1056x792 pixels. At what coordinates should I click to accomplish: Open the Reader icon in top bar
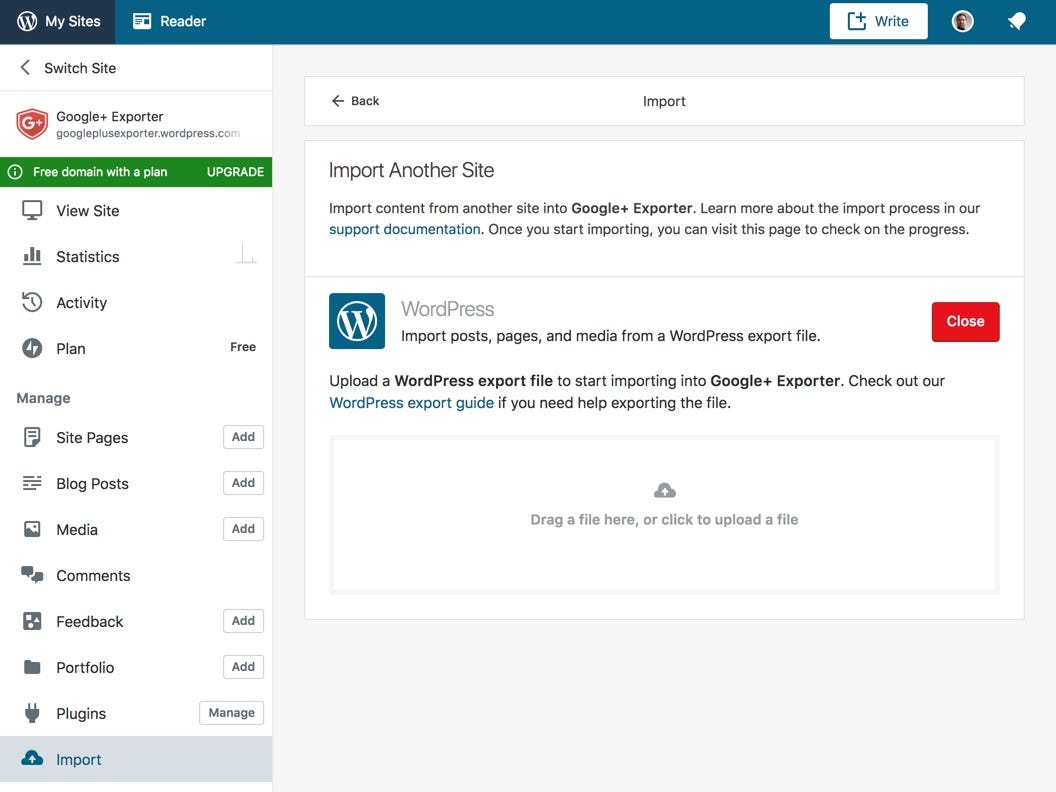142,22
